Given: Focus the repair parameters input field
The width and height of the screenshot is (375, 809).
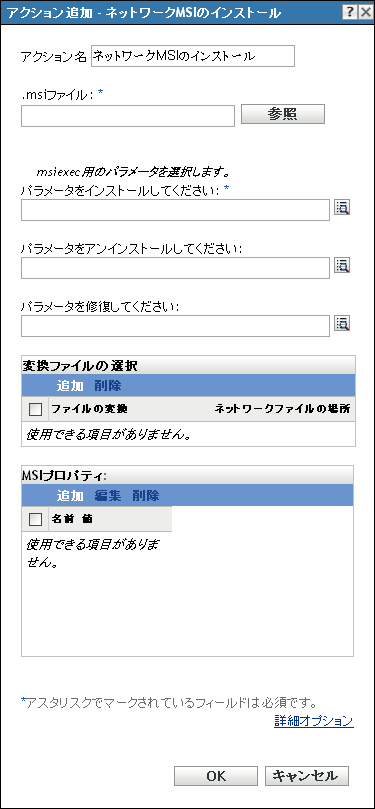Looking at the screenshot, I should tap(175, 326).
